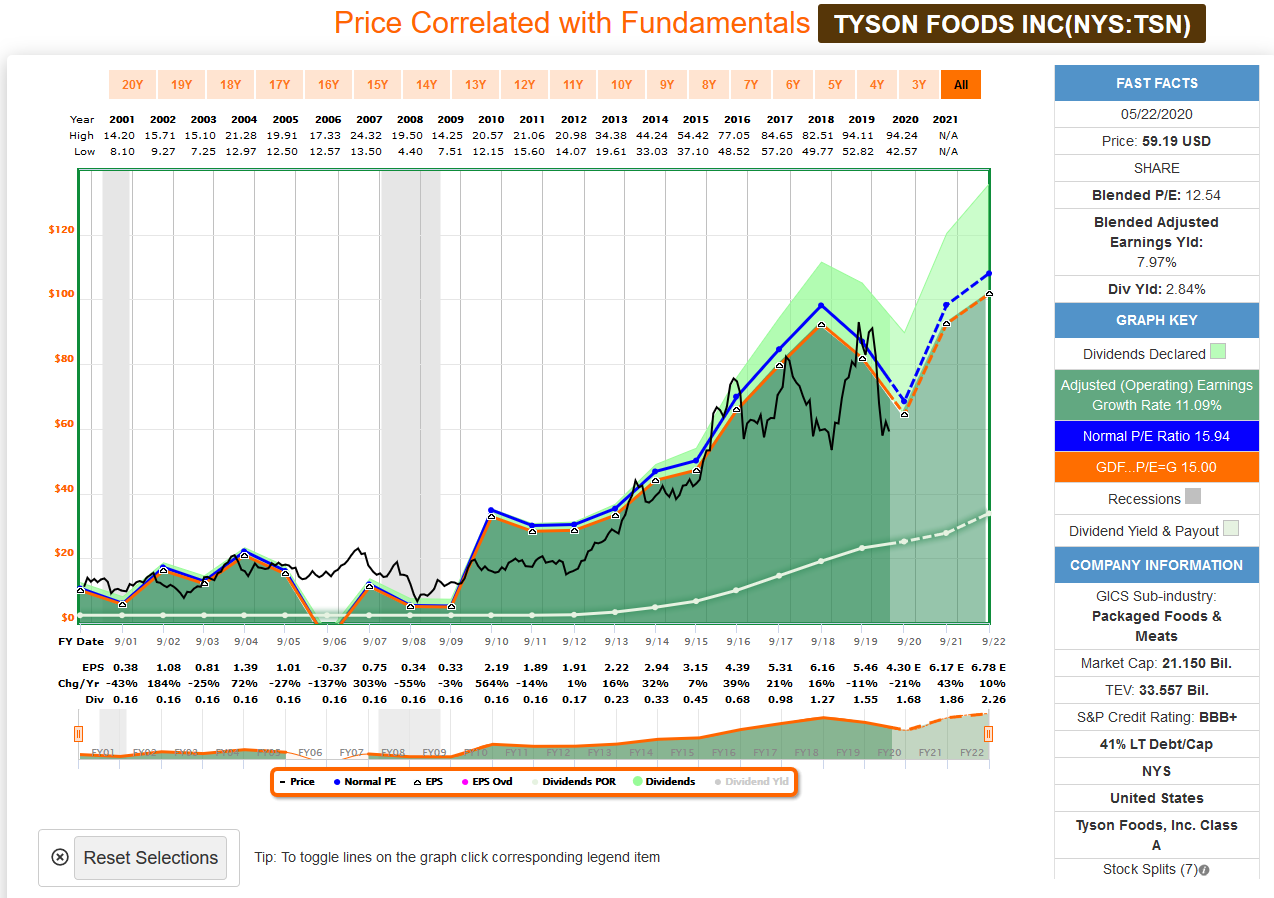Switch to the 3Y range

coord(919,85)
